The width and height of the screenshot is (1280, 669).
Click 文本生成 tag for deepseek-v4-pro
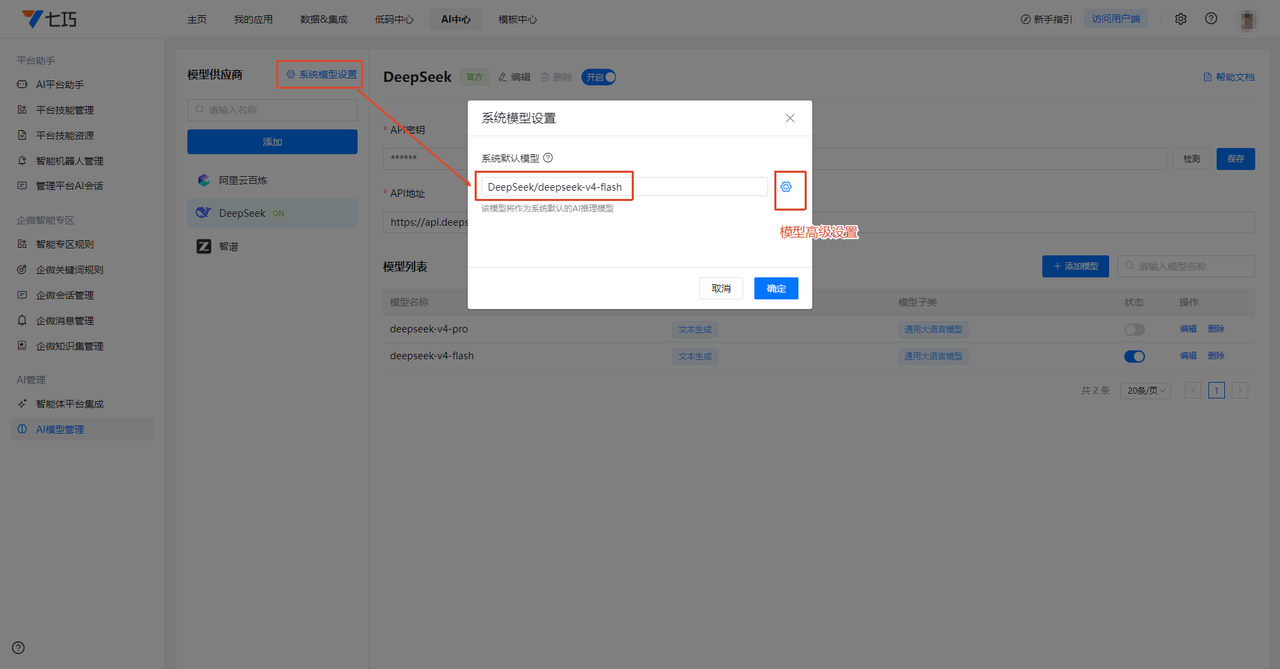pos(695,329)
